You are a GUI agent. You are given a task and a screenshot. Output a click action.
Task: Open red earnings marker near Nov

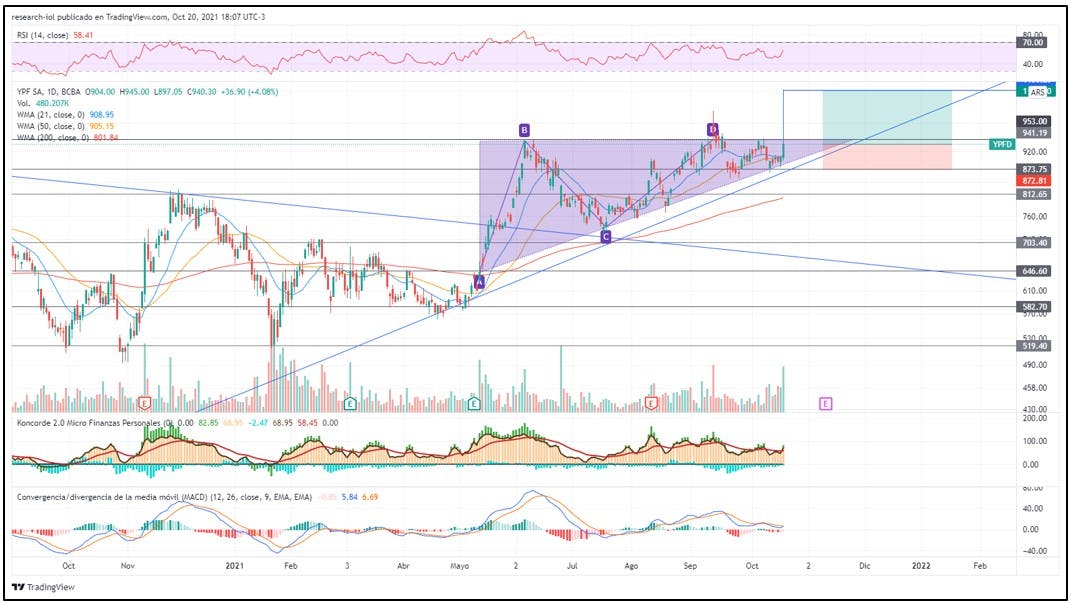click(x=144, y=404)
